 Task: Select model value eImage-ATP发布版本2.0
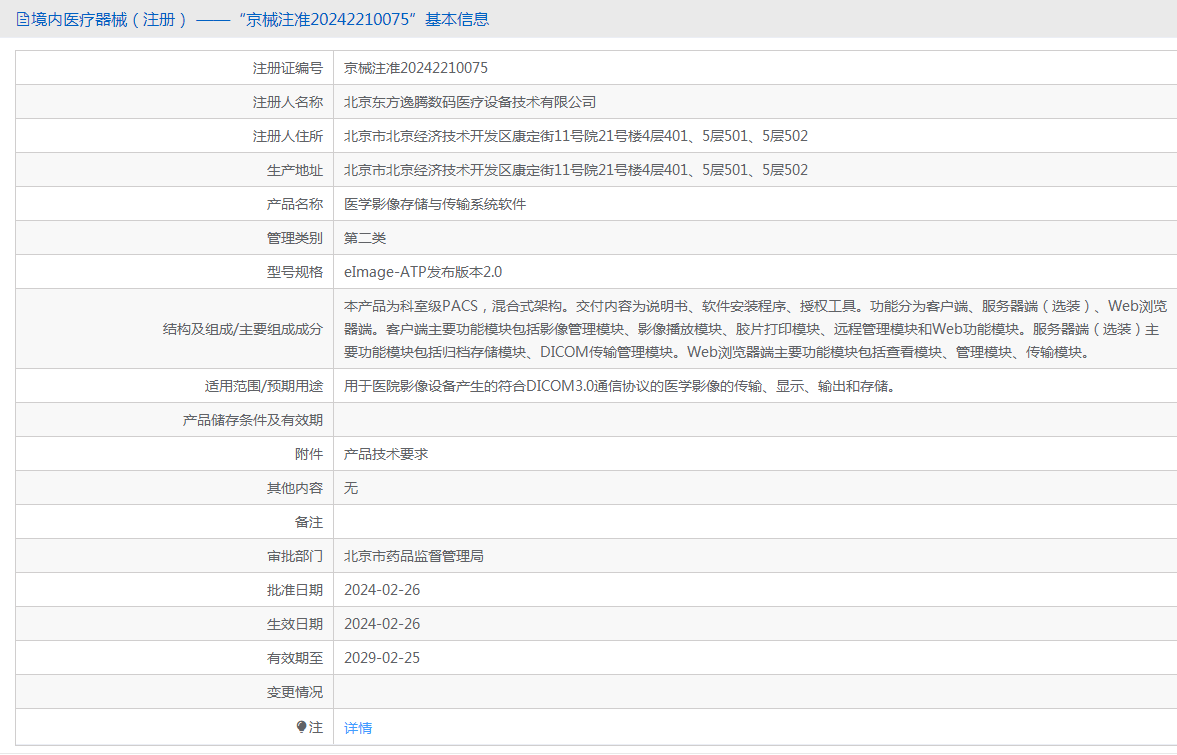[423, 272]
